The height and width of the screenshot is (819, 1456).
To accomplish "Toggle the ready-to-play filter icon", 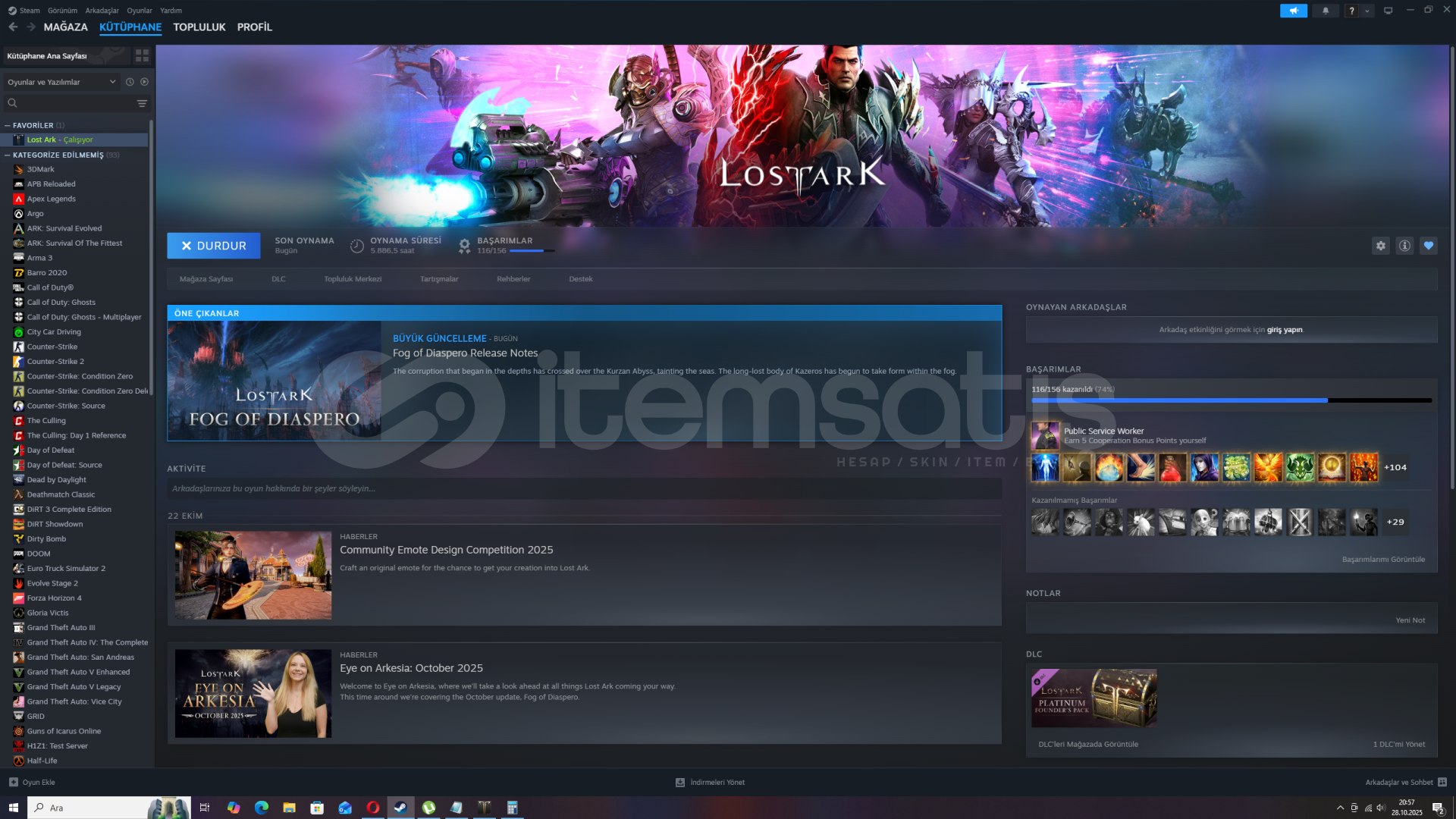I will [144, 82].
